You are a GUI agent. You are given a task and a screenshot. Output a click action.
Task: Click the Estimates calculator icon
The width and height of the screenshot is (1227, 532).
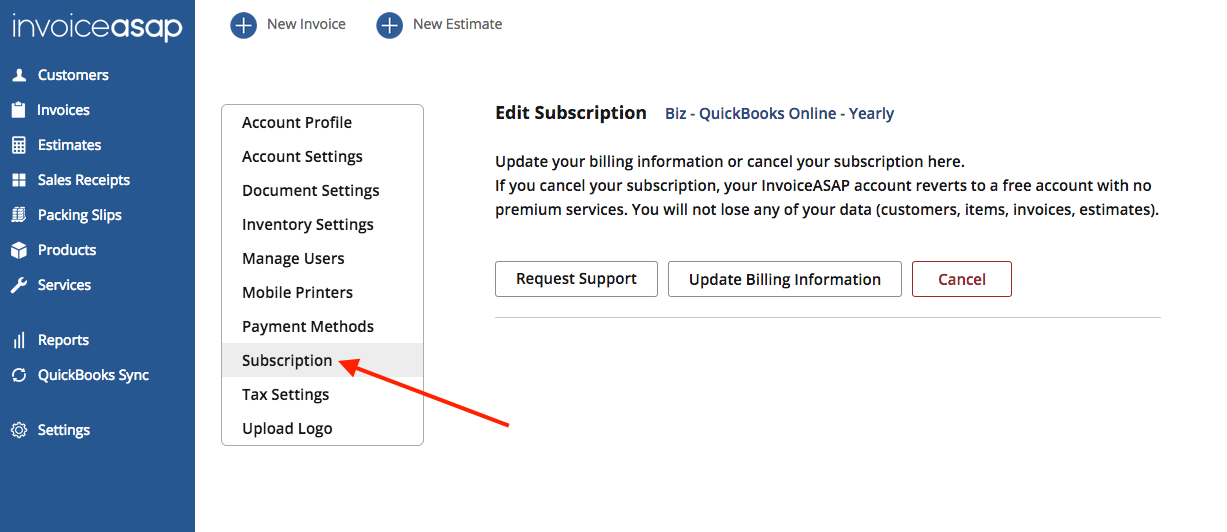18,145
